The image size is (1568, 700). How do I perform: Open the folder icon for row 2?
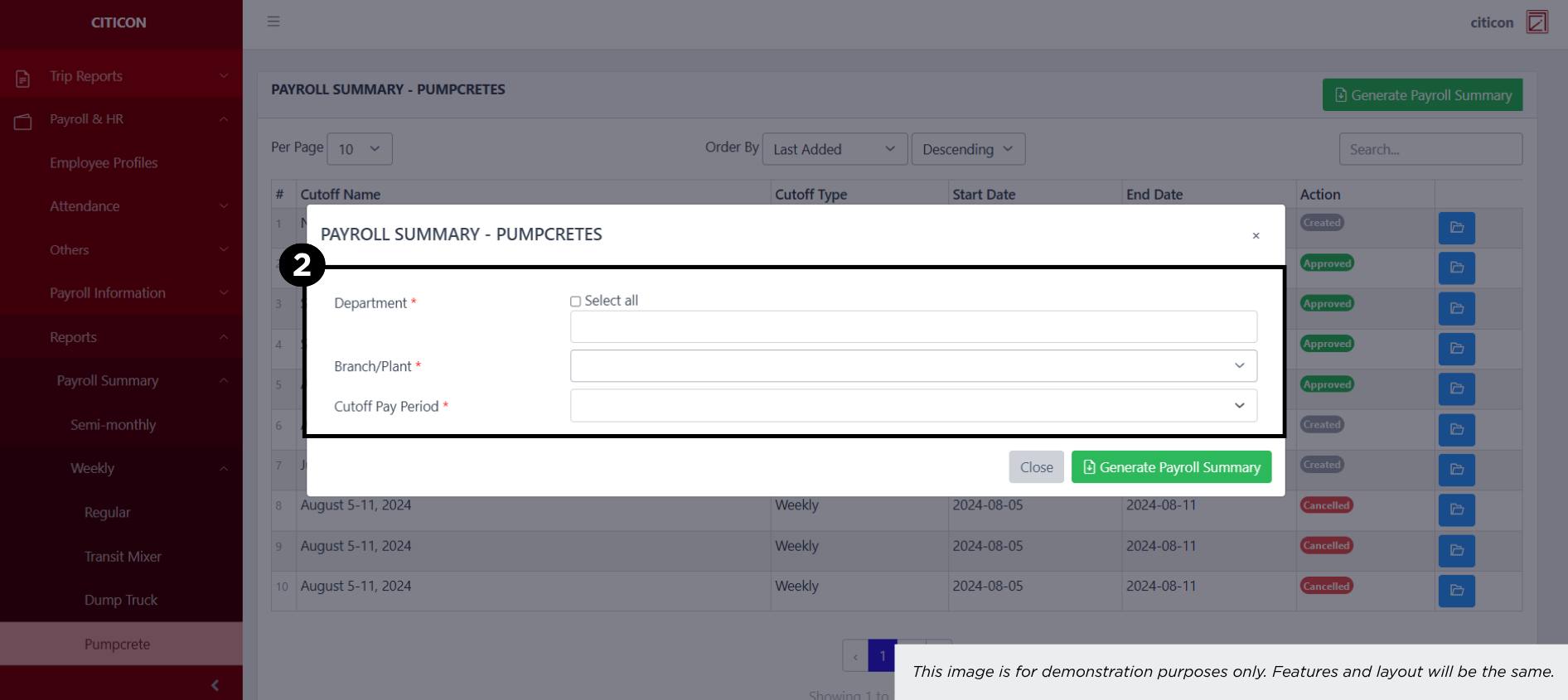tap(1456, 268)
